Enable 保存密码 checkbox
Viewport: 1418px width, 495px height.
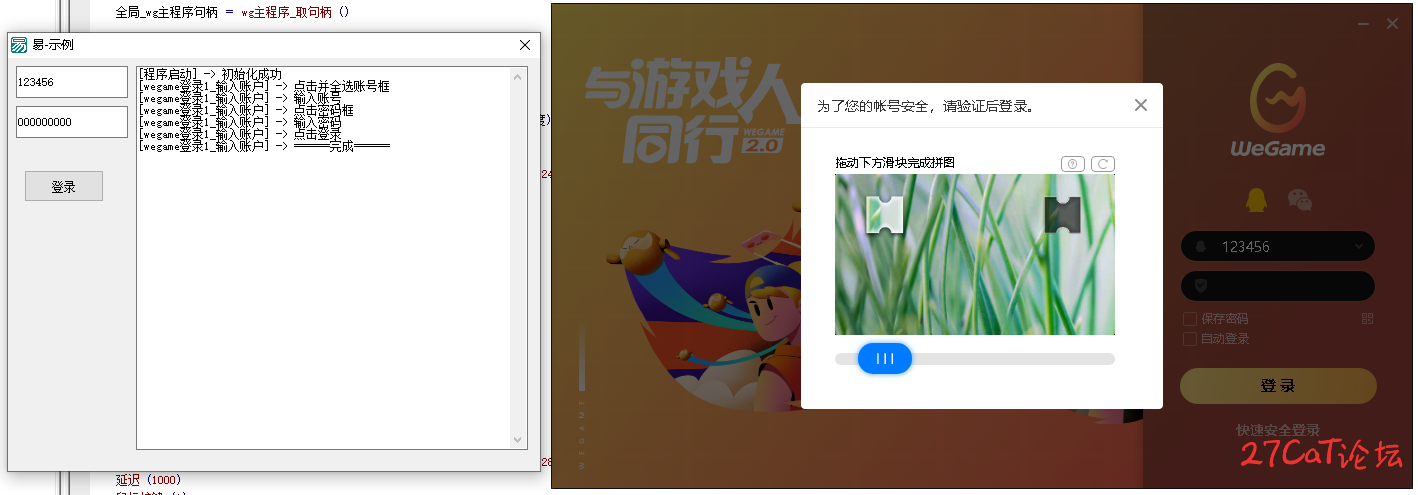[1189, 319]
